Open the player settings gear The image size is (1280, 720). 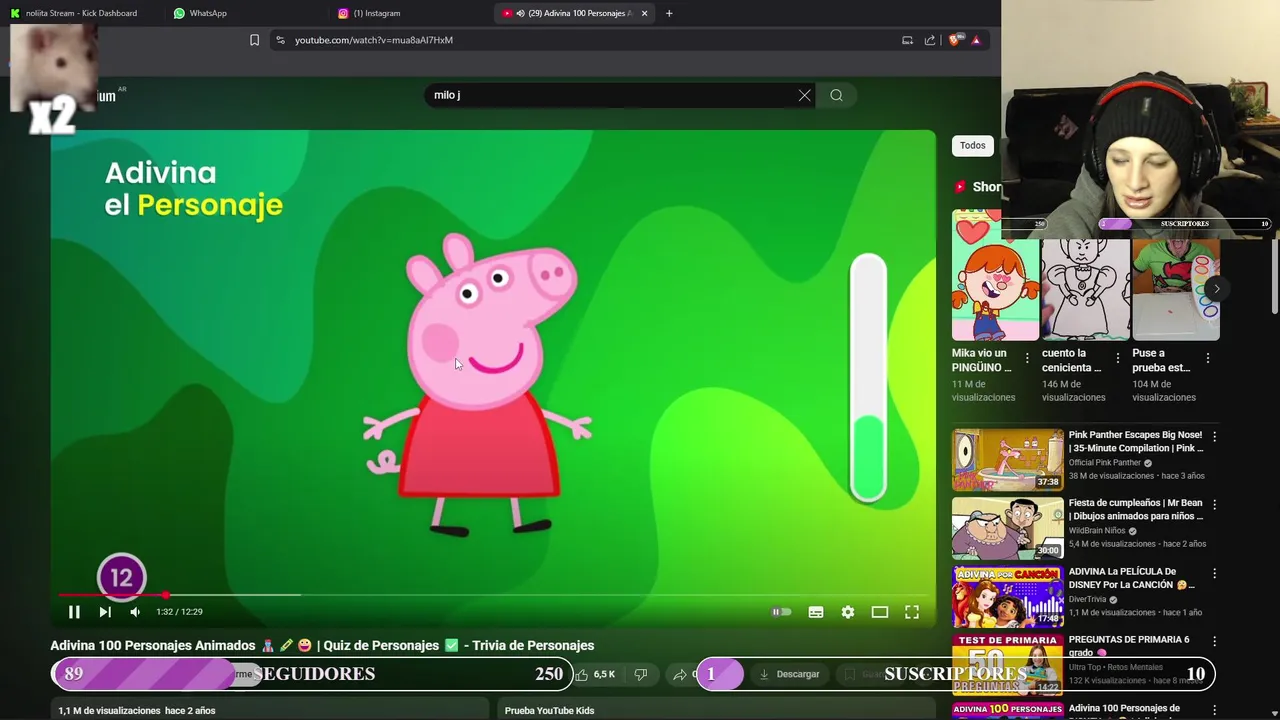coord(848,612)
